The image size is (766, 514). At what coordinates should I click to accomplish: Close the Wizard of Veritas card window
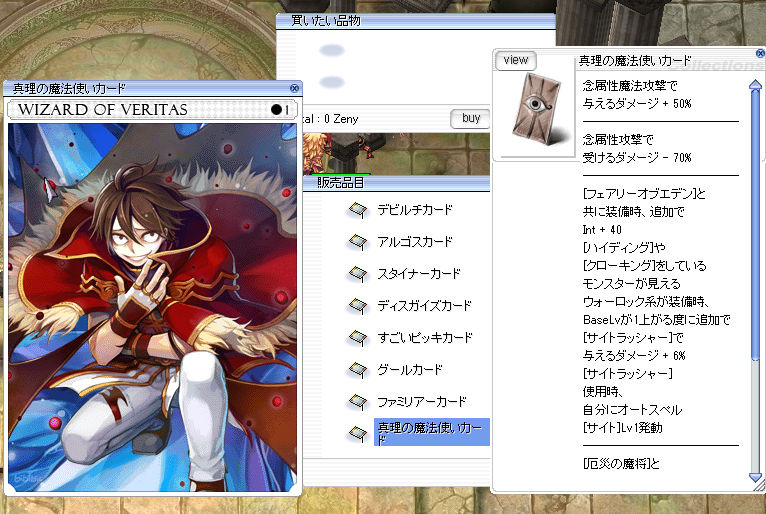click(294, 88)
